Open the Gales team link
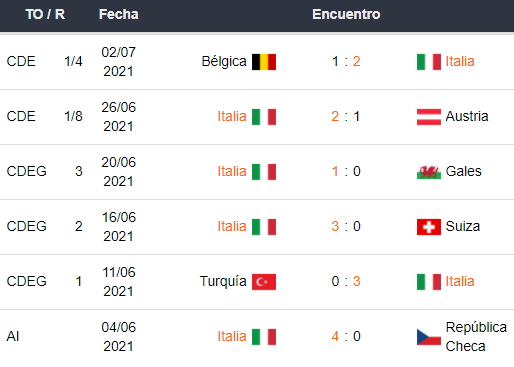This screenshot has width=514, height=367. click(463, 171)
